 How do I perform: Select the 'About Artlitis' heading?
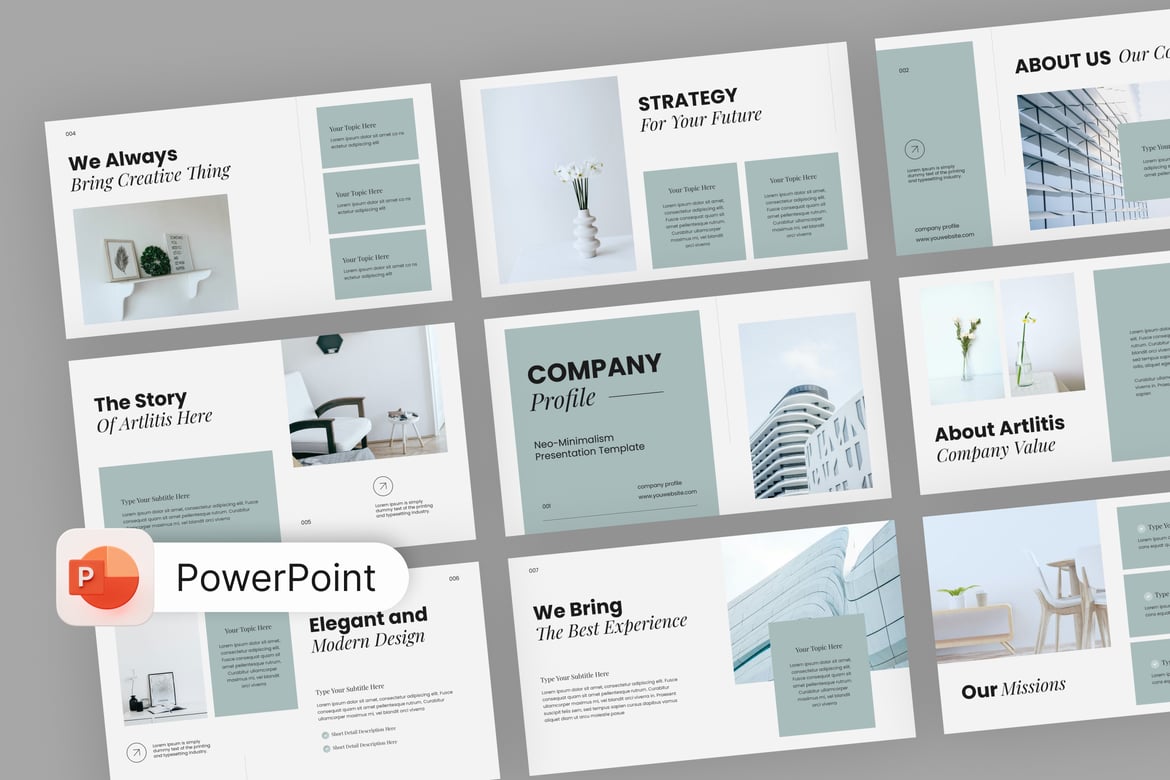pos(1000,429)
